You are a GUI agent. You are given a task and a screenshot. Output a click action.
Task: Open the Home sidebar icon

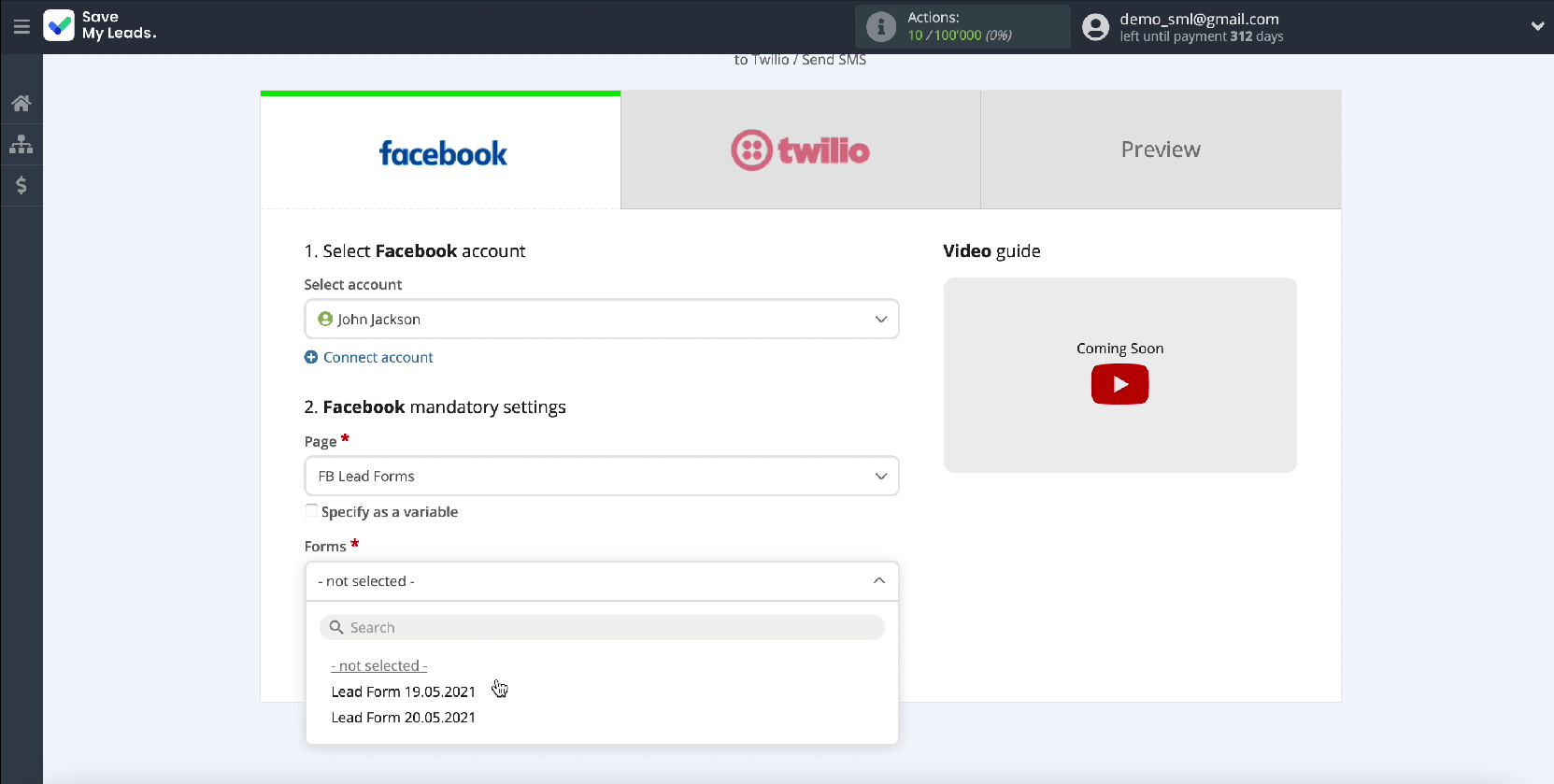[x=21, y=103]
